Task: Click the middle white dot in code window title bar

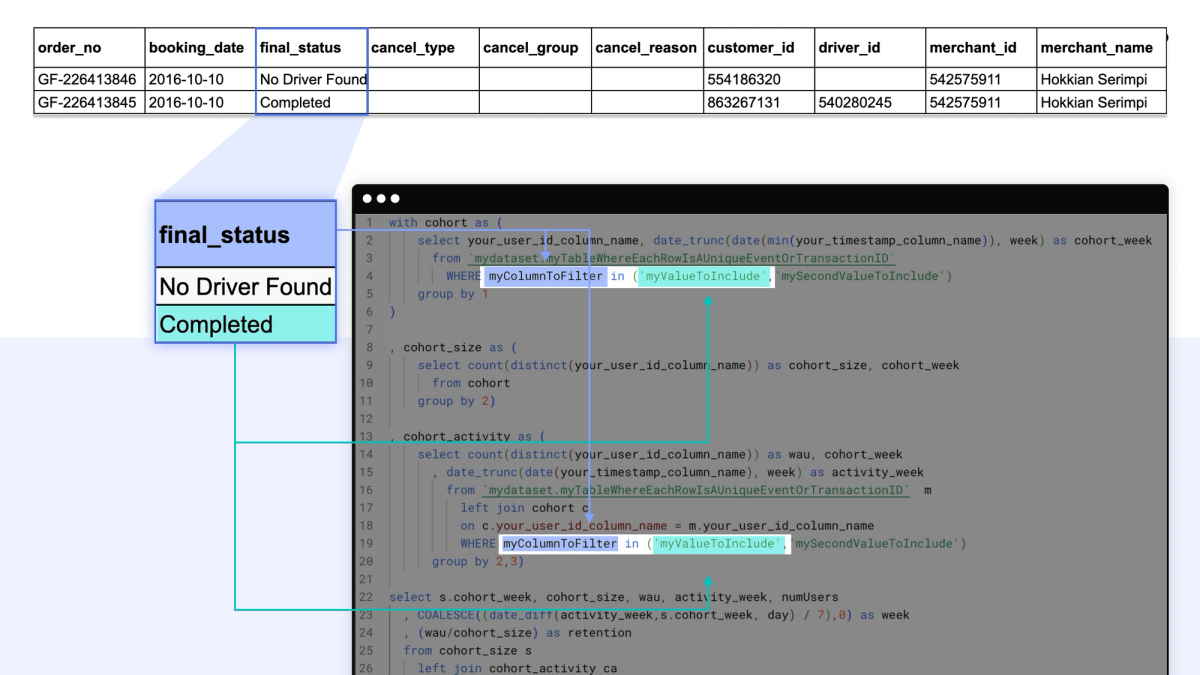Action: (x=382, y=199)
